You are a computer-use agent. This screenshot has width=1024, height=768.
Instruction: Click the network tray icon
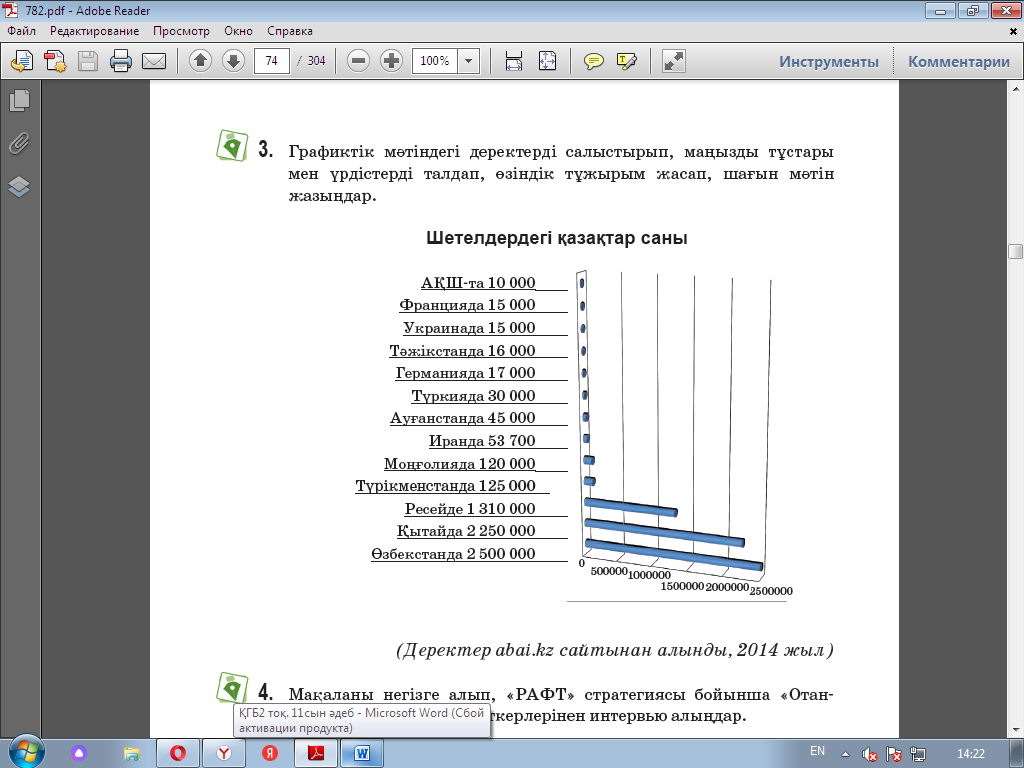pyautogui.click(x=918, y=754)
